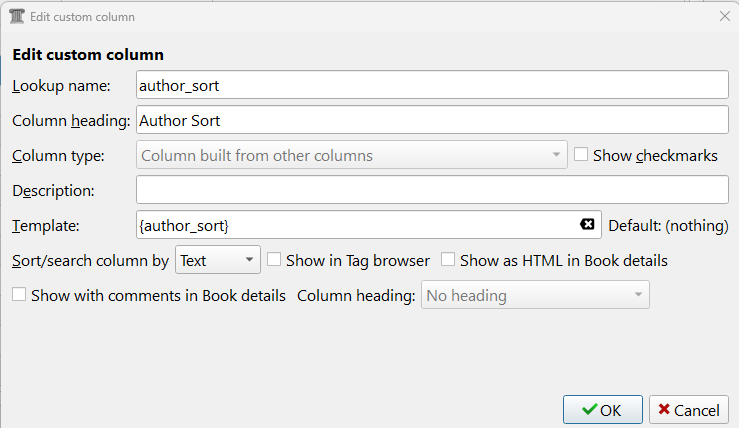Enable the Show checkmarks checkbox
The width and height of the screenshot is (739, 428).
click(x=581, y=155)
